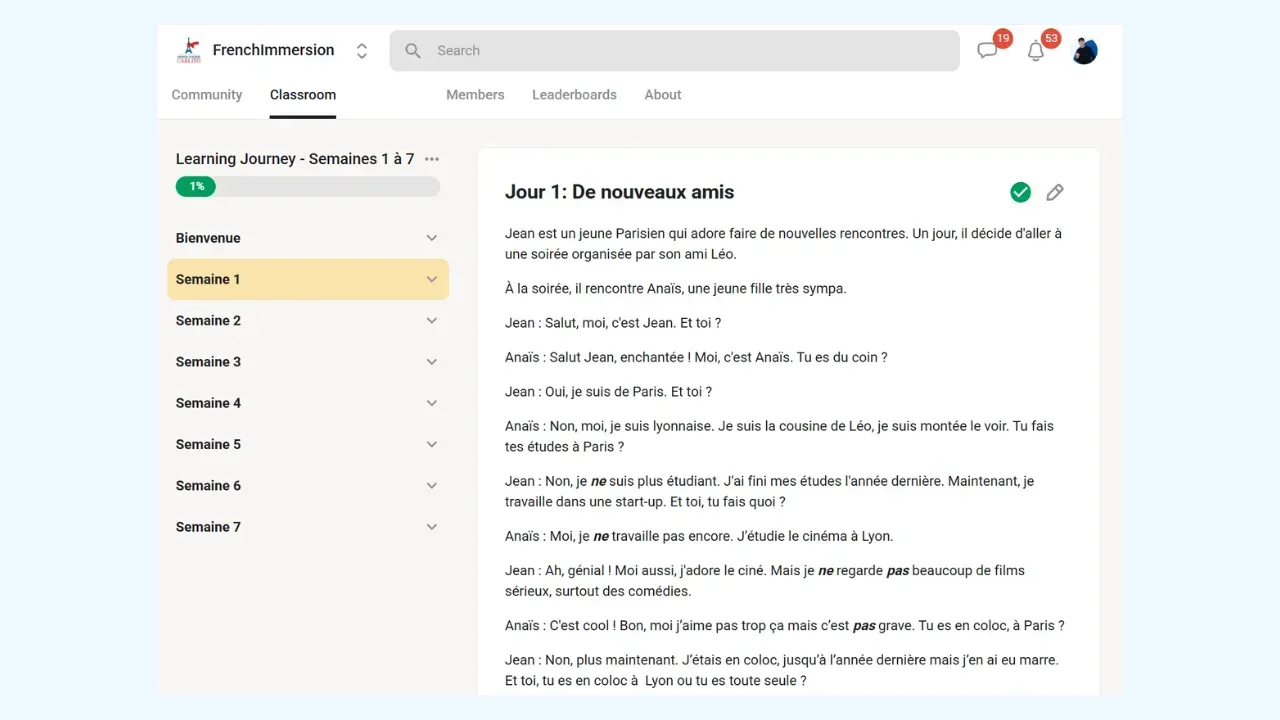Go to the Members tab
Image resolution: width=1280 pixels, height=720 pixels.
[475, 95]
